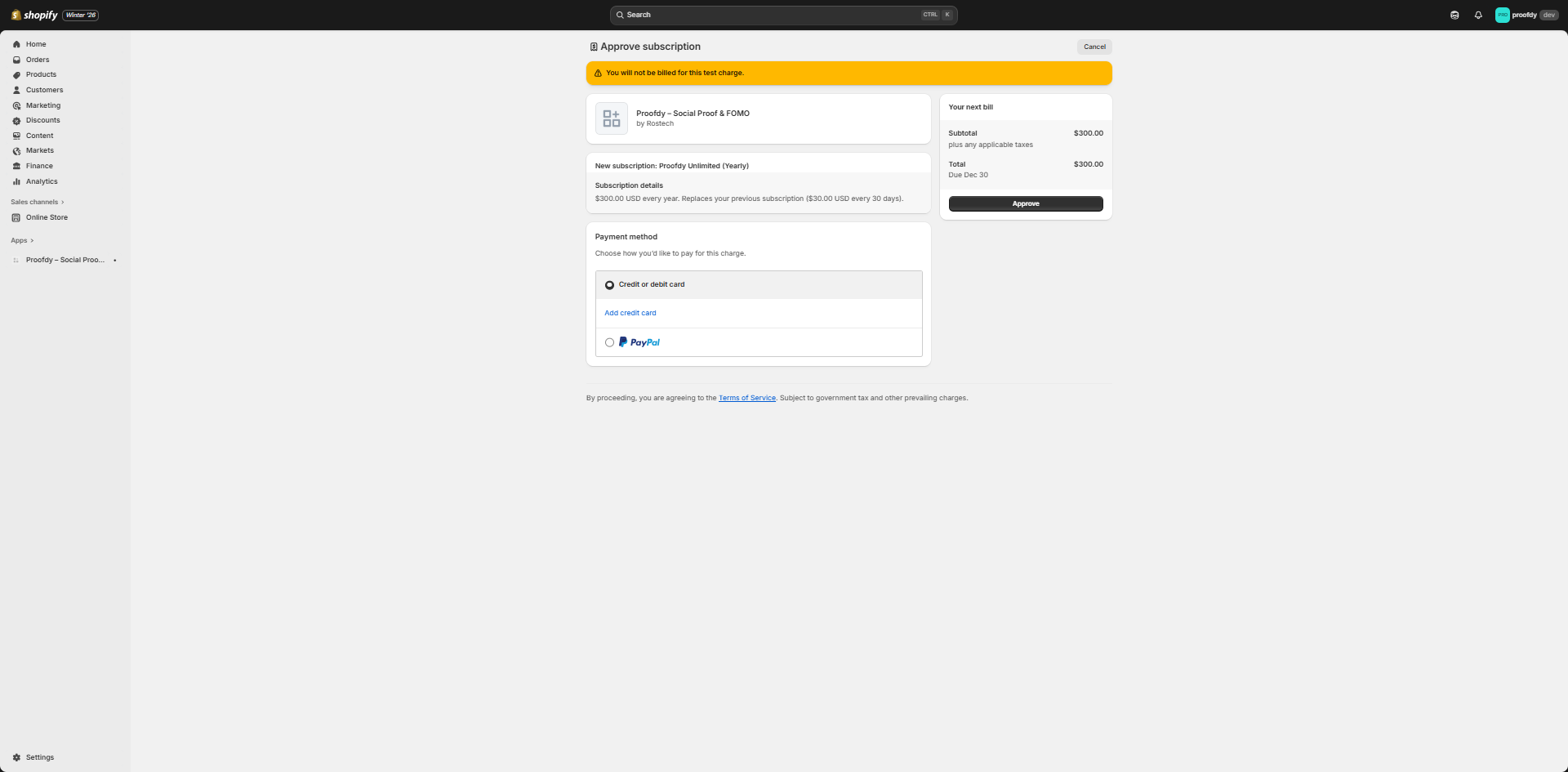Screen dimensions: 1568x772
Task: Click the Total amount $300.00
Action: click(1089, 164)
